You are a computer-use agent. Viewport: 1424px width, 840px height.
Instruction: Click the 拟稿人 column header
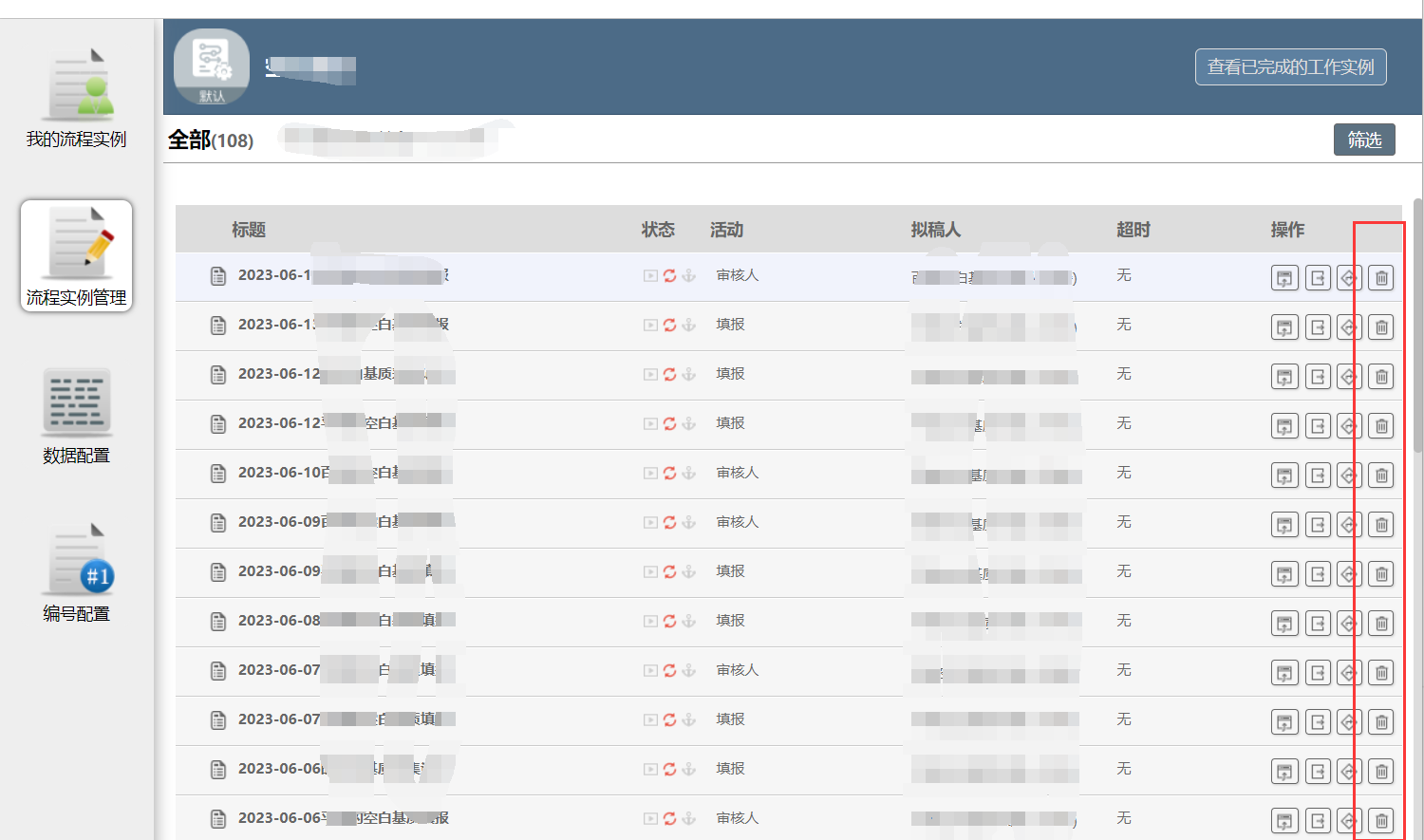click(x=936, y=230)
